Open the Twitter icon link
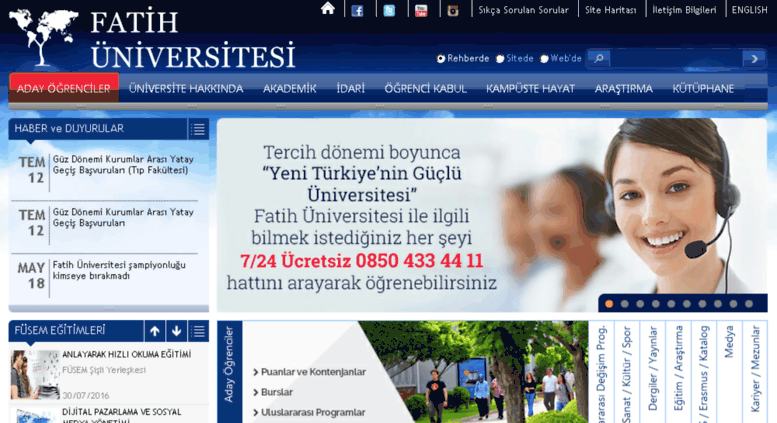The width and height of the screenshot is (777, 423). point(389,10)
